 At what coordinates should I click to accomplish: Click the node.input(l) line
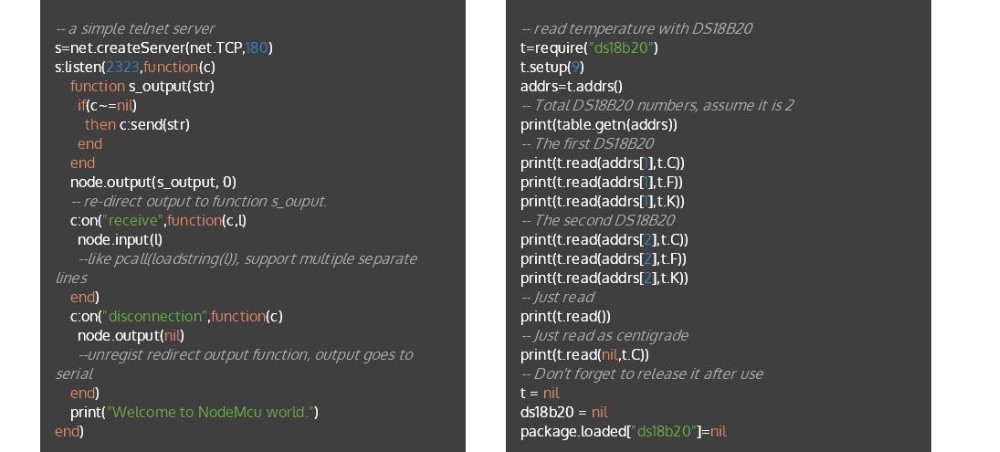coord(120,240)
